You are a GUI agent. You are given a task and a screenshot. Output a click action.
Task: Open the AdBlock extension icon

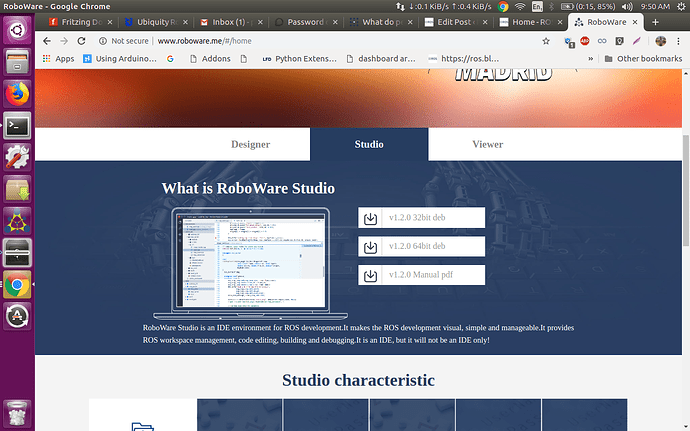pyautogui.click(x=585, y=41)
